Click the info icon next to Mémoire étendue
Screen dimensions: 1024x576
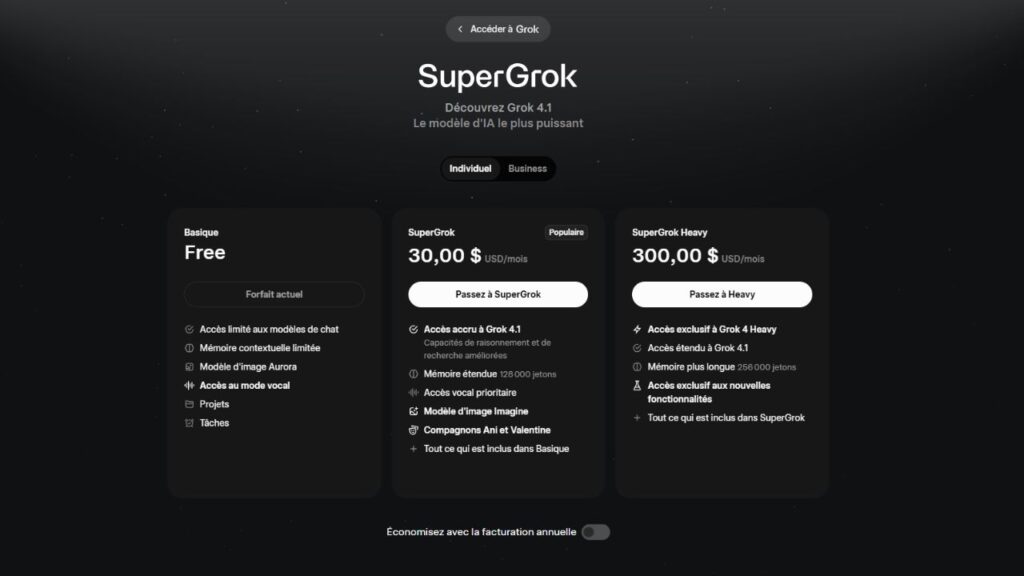pos(413,372)
